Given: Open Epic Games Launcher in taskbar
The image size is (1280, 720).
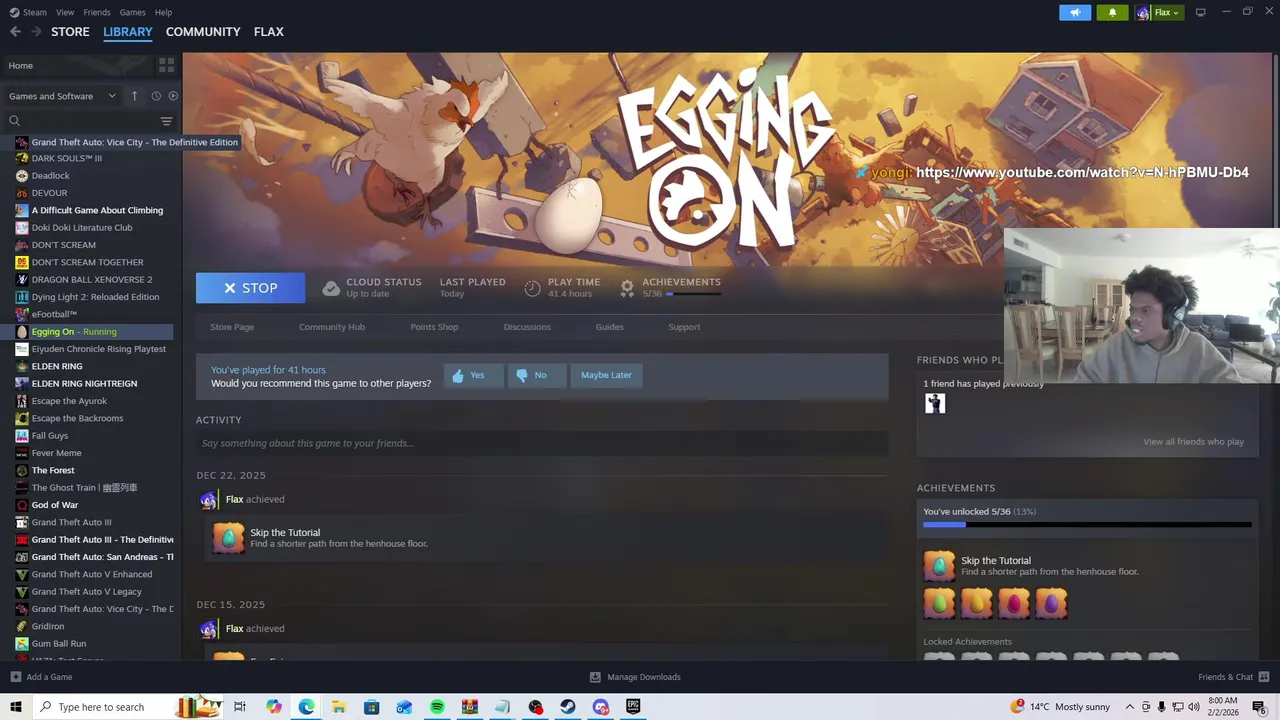Looking at the screenshot, I should click(x=633, y=707).
